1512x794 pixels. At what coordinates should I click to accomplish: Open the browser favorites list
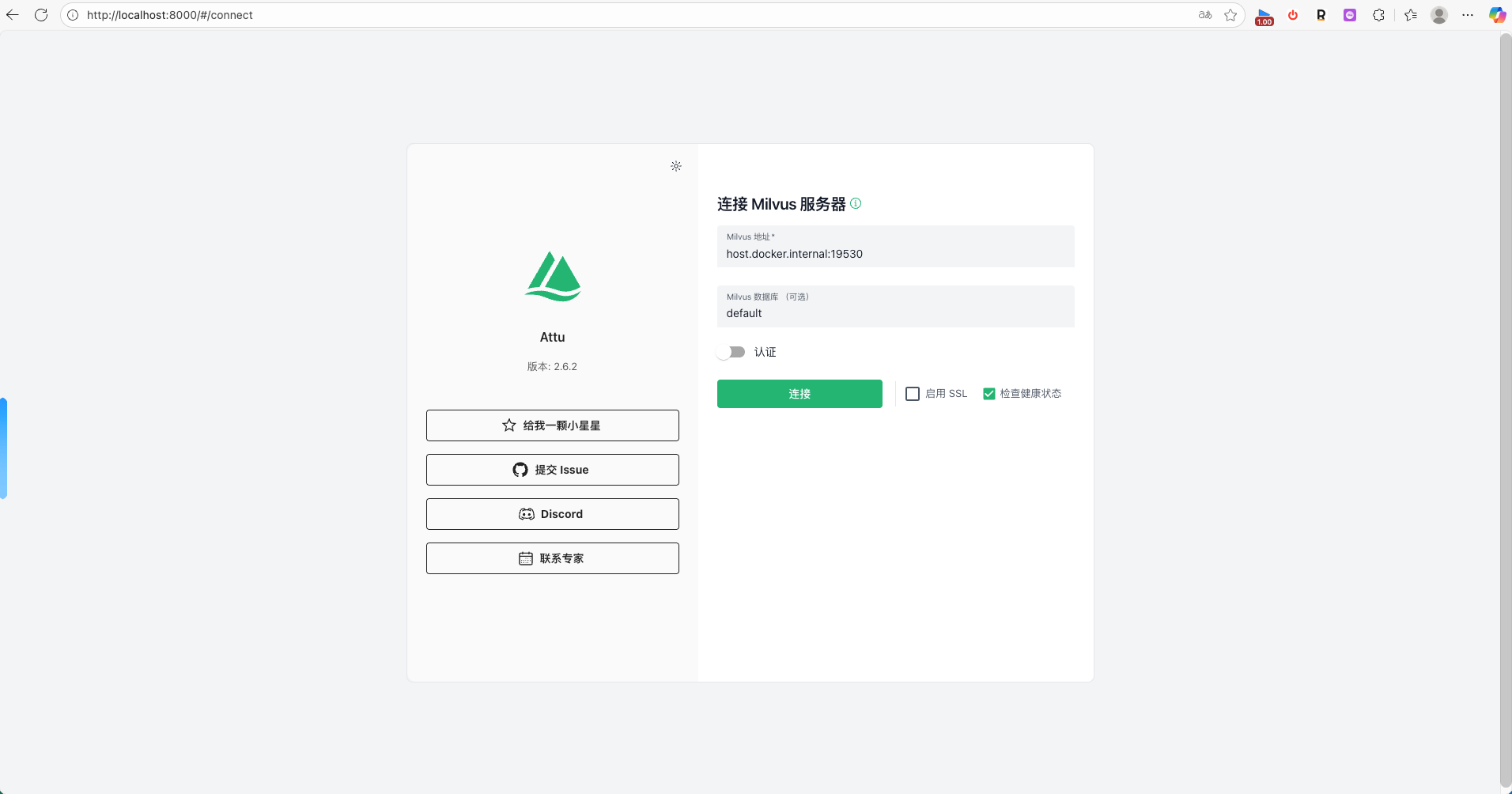[x=1411, y=15]
